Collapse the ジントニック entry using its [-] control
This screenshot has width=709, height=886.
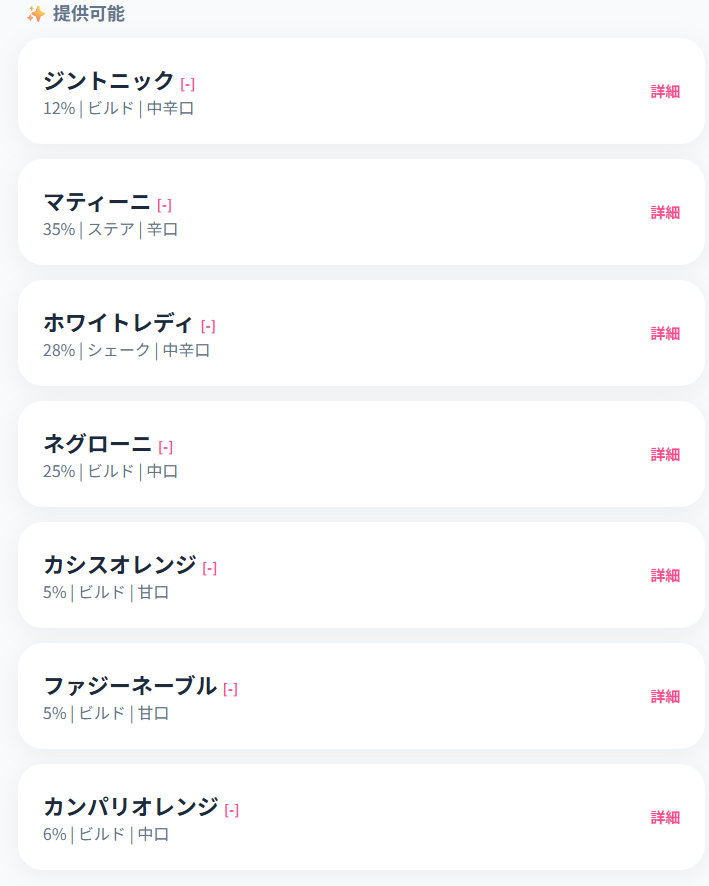tap(187, 82)
